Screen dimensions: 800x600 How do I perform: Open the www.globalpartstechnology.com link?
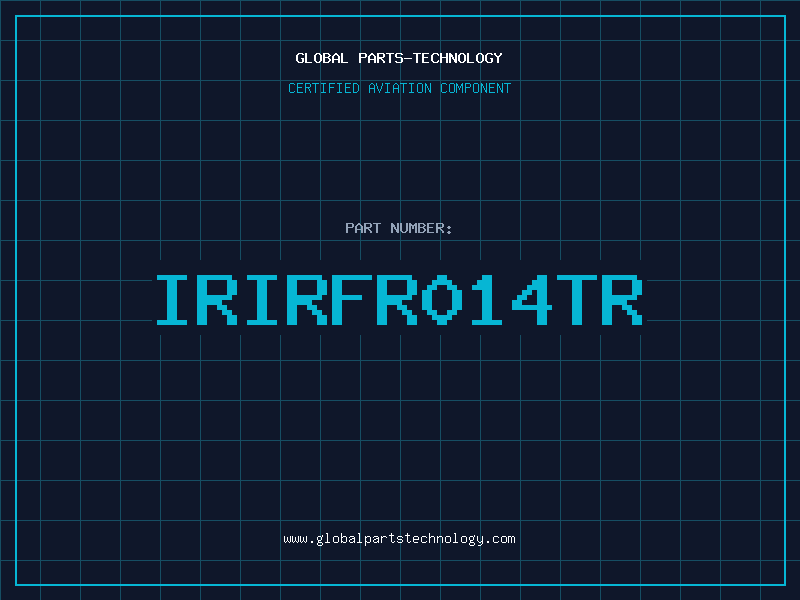click(399, 539)
